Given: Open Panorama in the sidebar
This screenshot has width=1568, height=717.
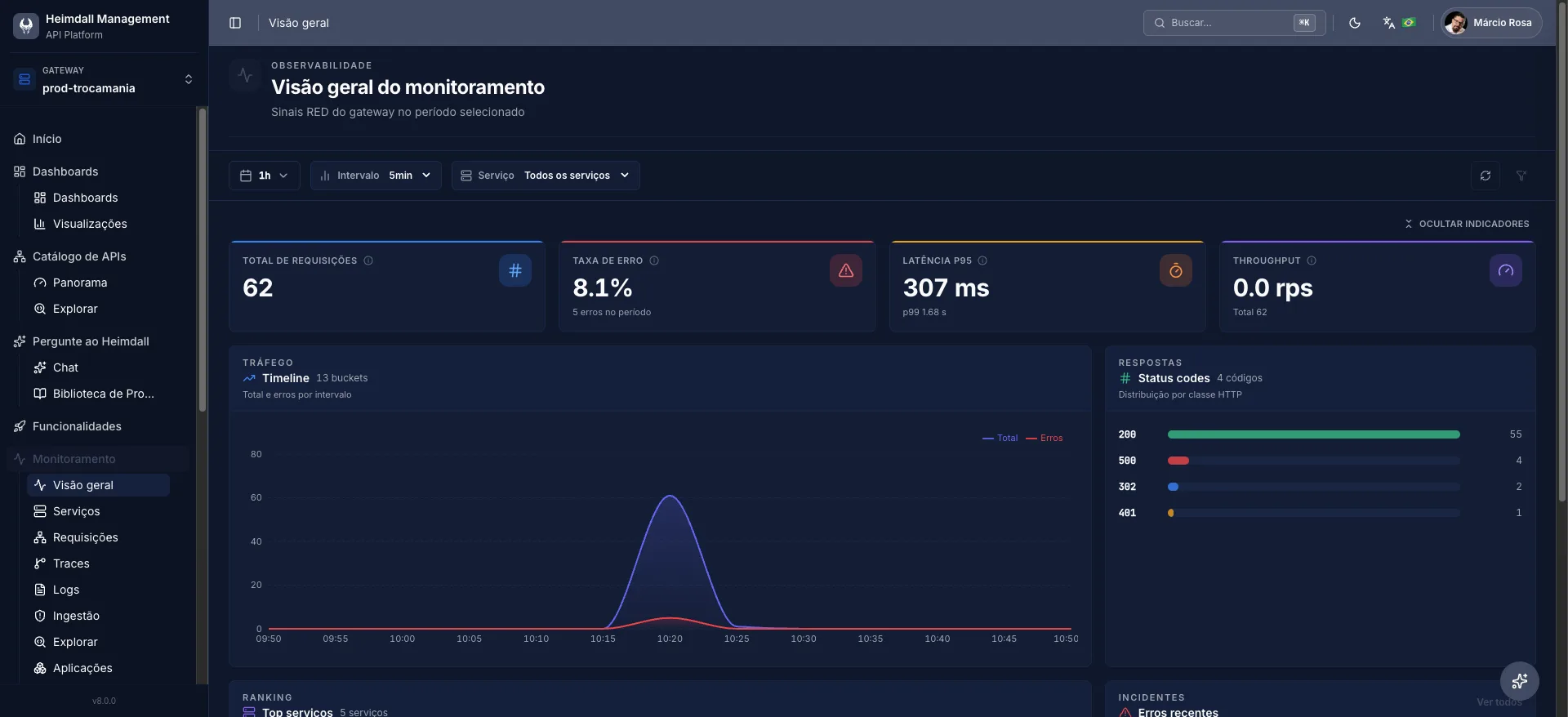Looking at the screenshot, I should click(x=98, y=283).
